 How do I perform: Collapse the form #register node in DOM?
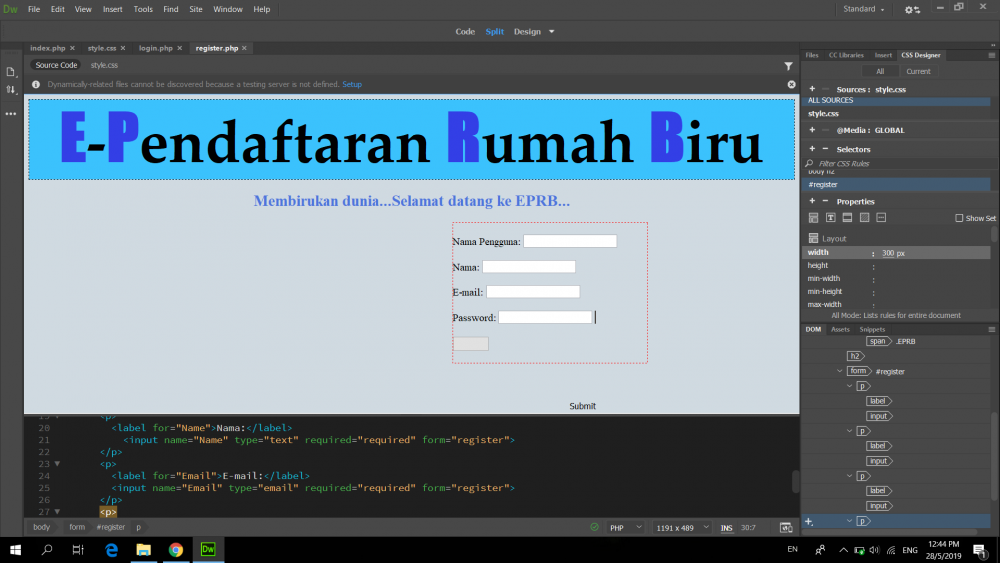pyautogui.click(x=839, y=371)
